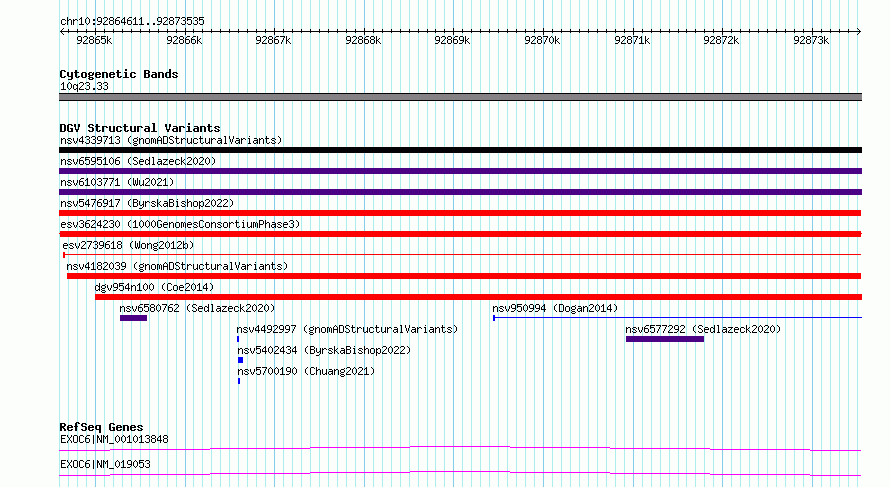Select the nsv6103771 Wu2021 purple bar
This screenshot has width=890, height=487.
(460, 192)
